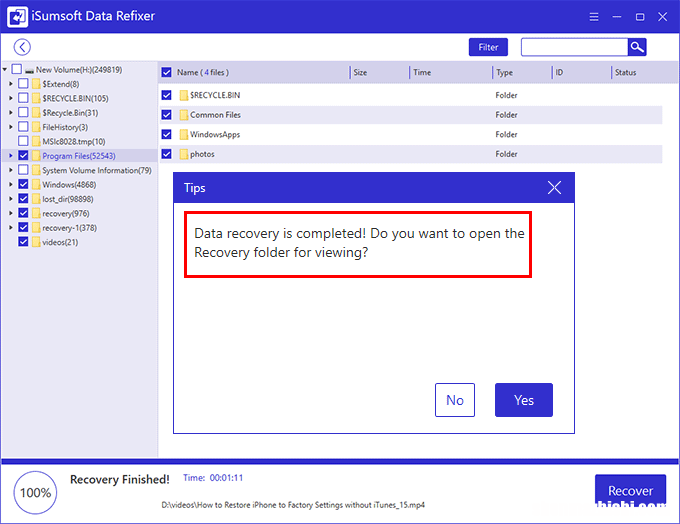Minimize the Data Refixer window
This screenshot has height=524, width=680.
pos(617,17)
